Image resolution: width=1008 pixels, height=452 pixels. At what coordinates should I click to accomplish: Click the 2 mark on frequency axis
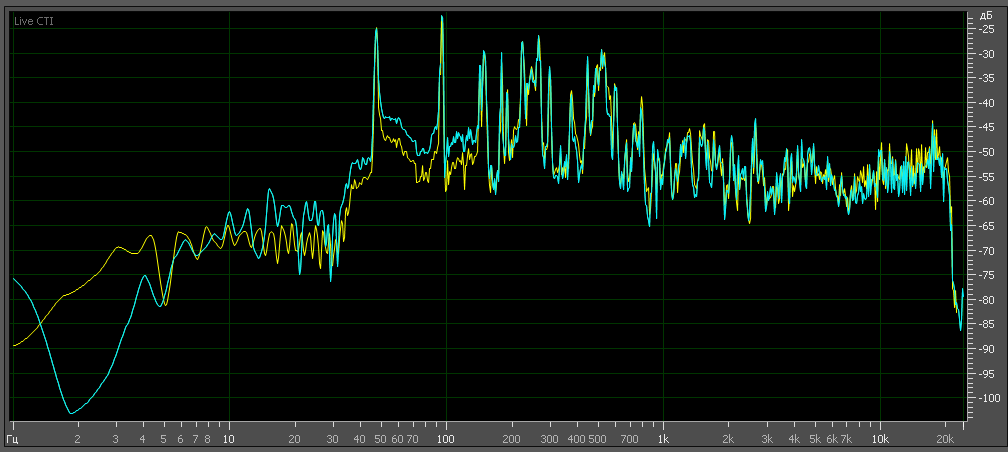point(77,438)
